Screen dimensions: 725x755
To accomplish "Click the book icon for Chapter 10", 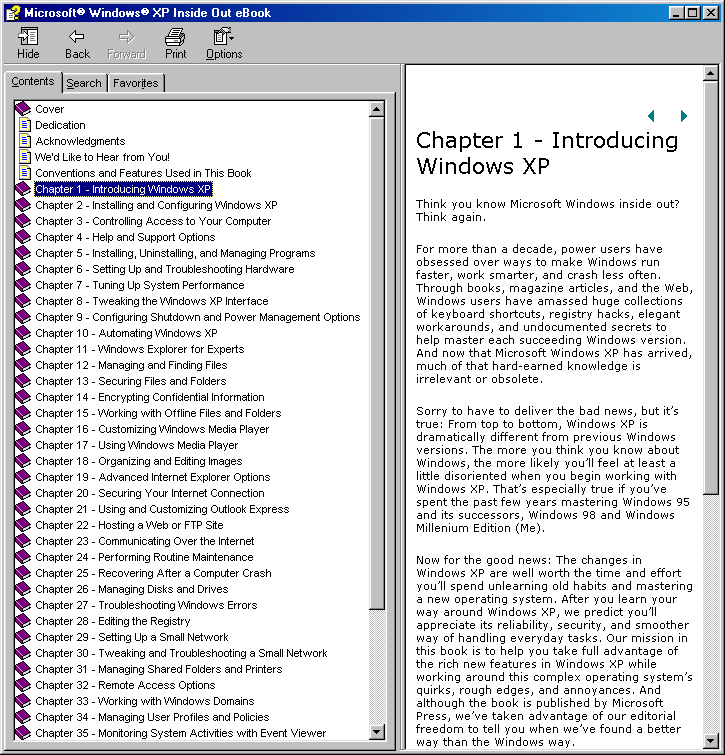I will (x=23, y=333).
